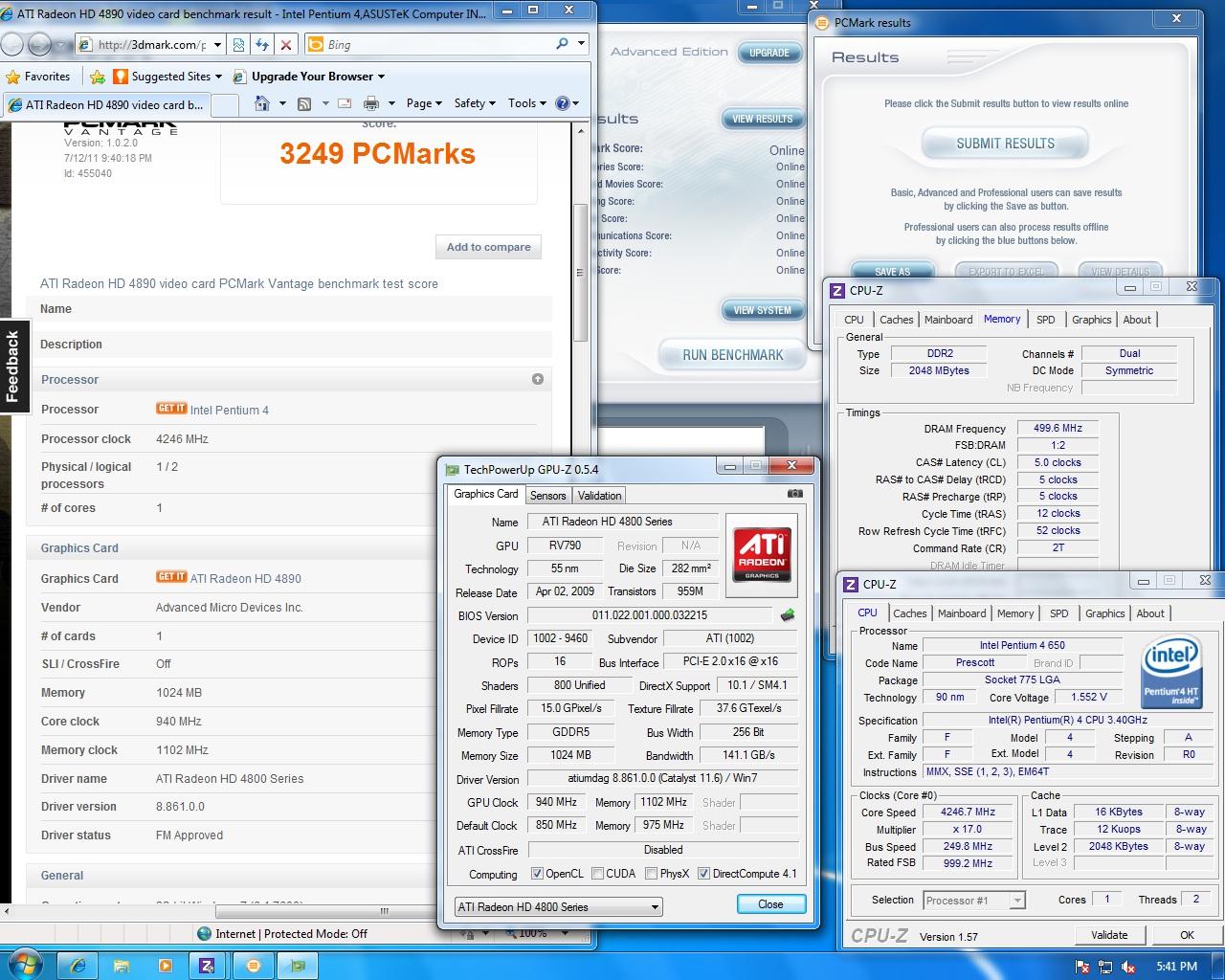Select SPD tab in upper CPU-Z window
1225x980 pixels.
click(x=1045, y=320)
